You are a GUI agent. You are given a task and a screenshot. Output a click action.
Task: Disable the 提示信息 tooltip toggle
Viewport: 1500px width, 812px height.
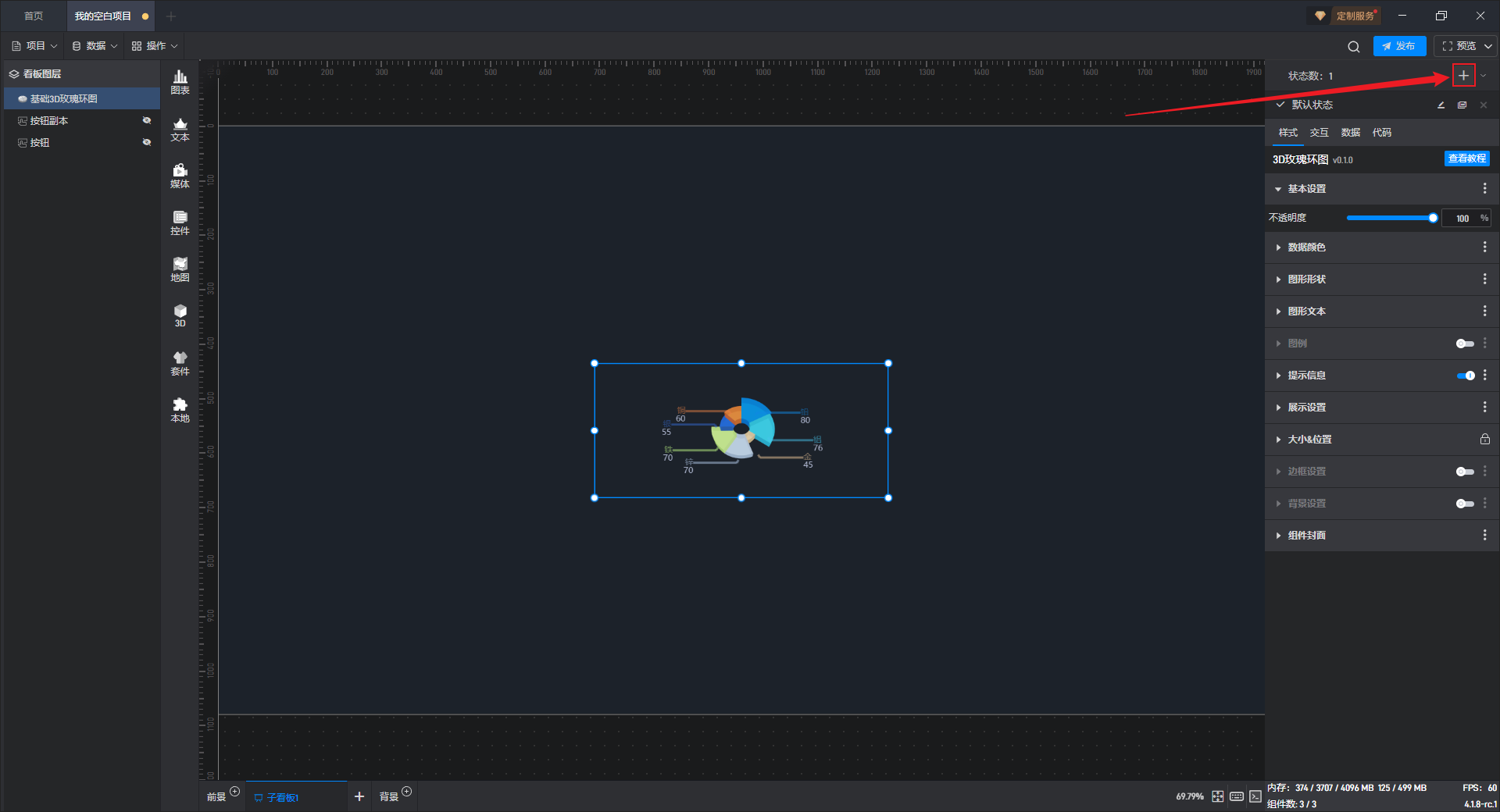click(x=1465, y=376)
